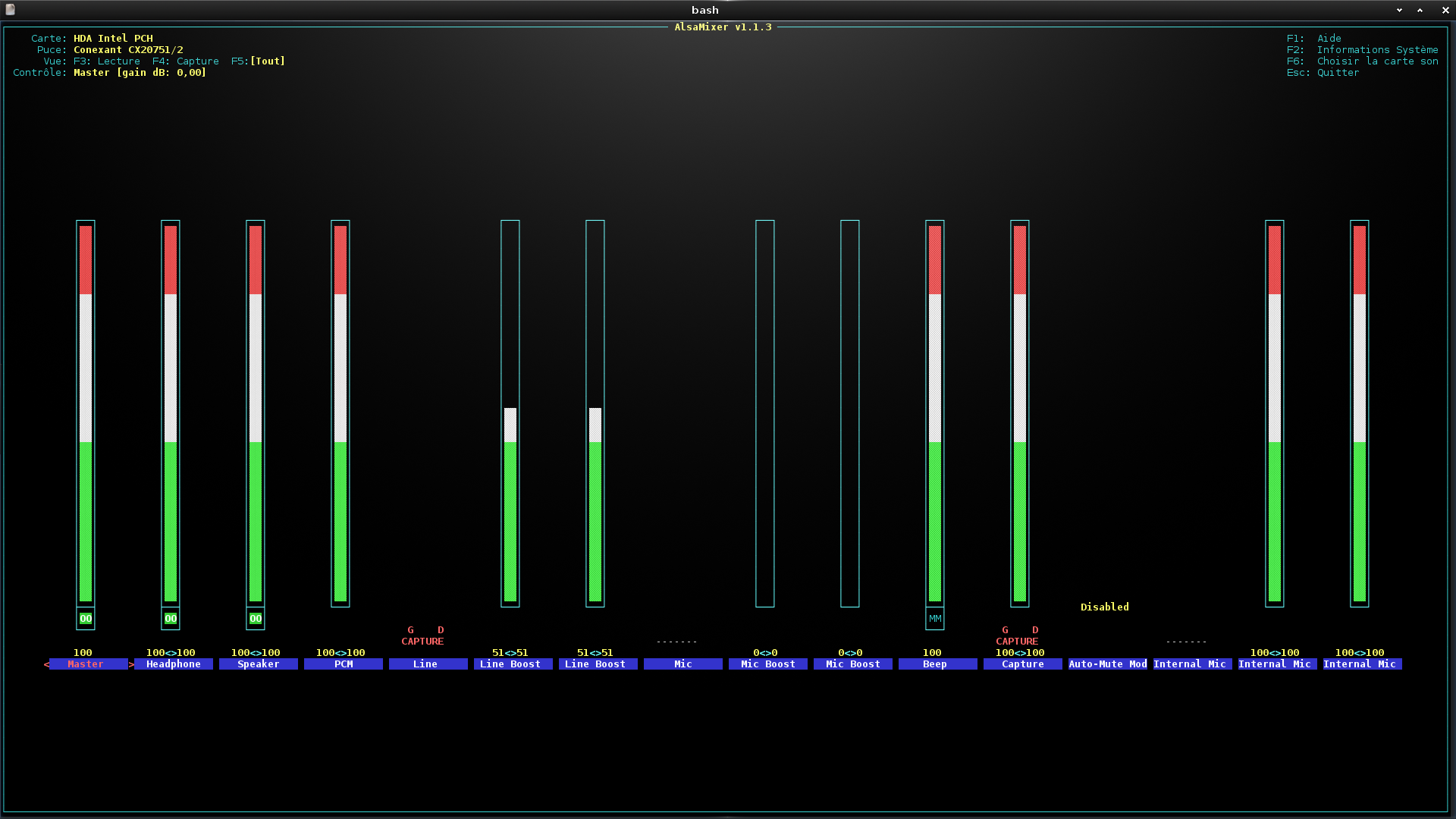Toggle Speaker mute OO indicator
The width and height of the screenshot is (1456, 819).
click(256, 619)
